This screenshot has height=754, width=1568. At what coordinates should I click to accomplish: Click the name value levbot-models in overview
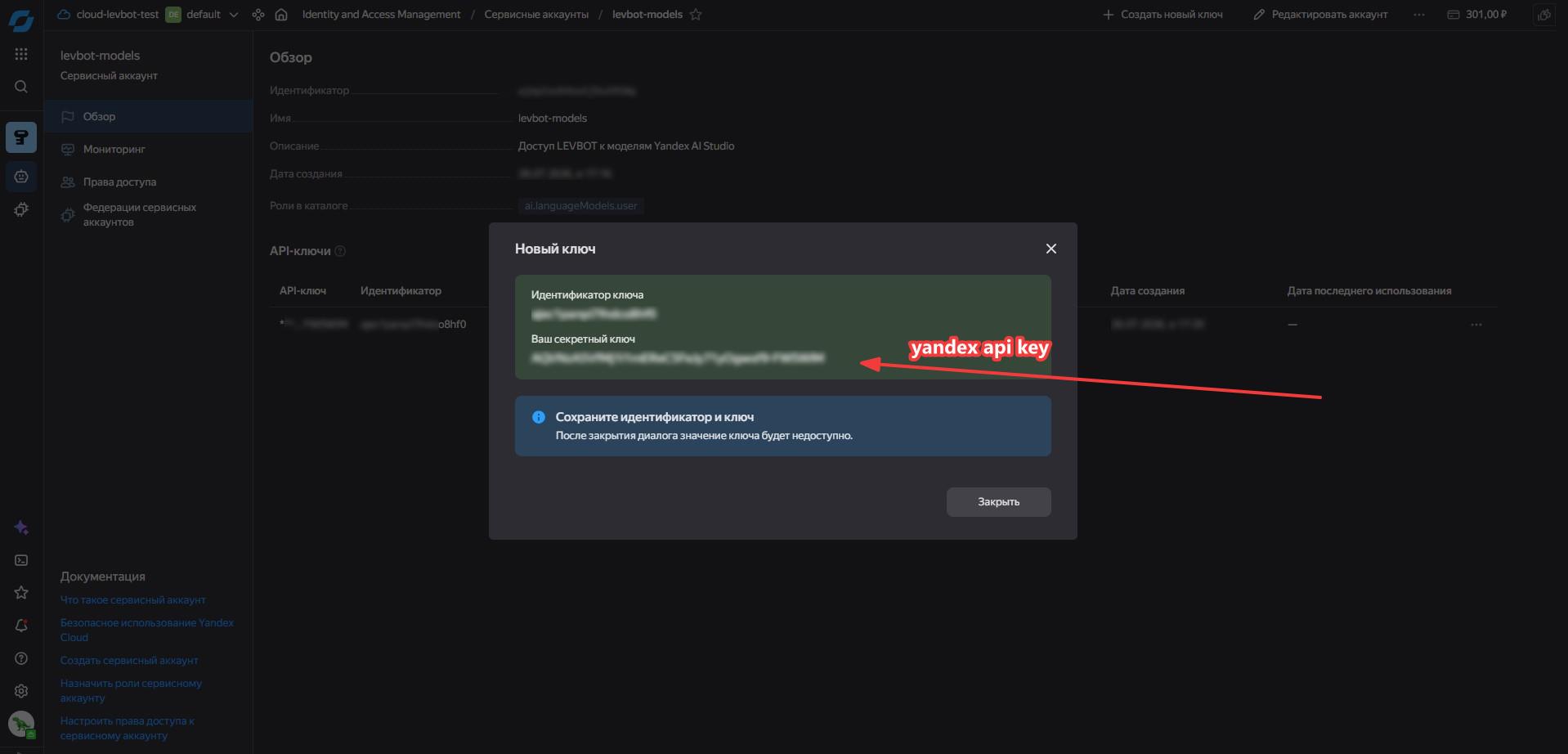[x=553, y=119]
